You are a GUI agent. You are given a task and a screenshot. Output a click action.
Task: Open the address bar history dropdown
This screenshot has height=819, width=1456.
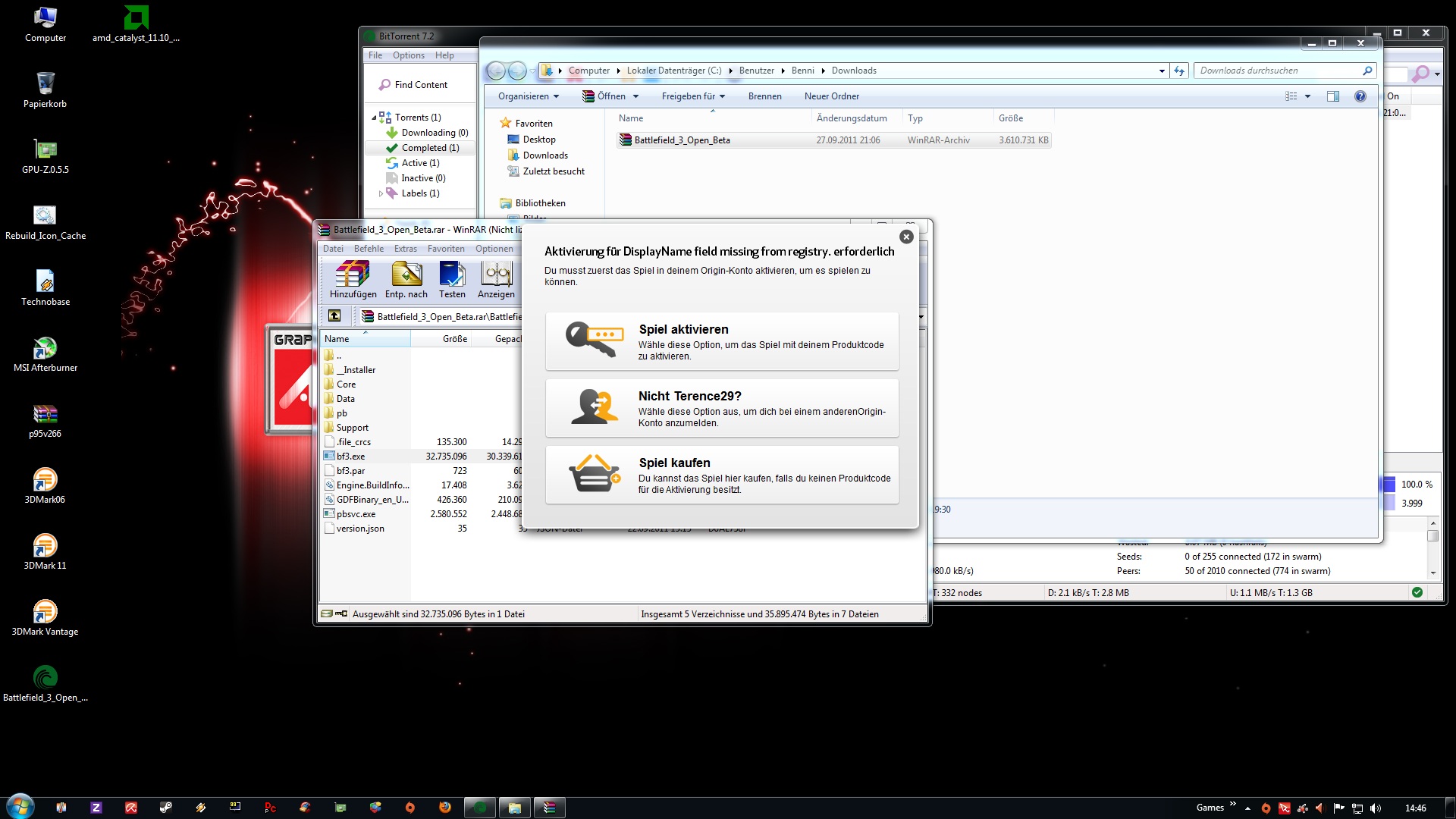[1162, 71]
